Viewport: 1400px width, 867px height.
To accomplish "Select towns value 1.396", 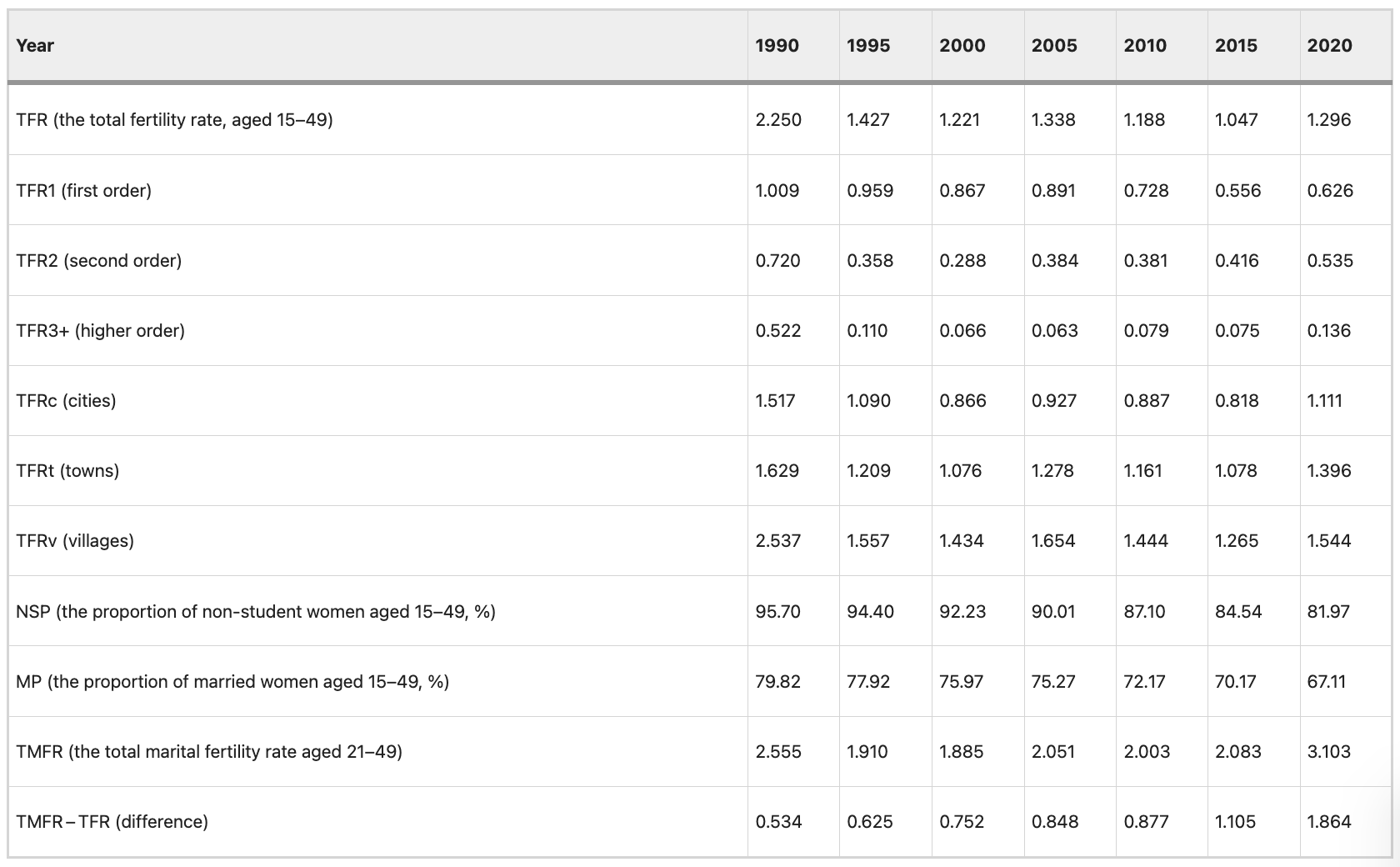I will pos(1329,471).
